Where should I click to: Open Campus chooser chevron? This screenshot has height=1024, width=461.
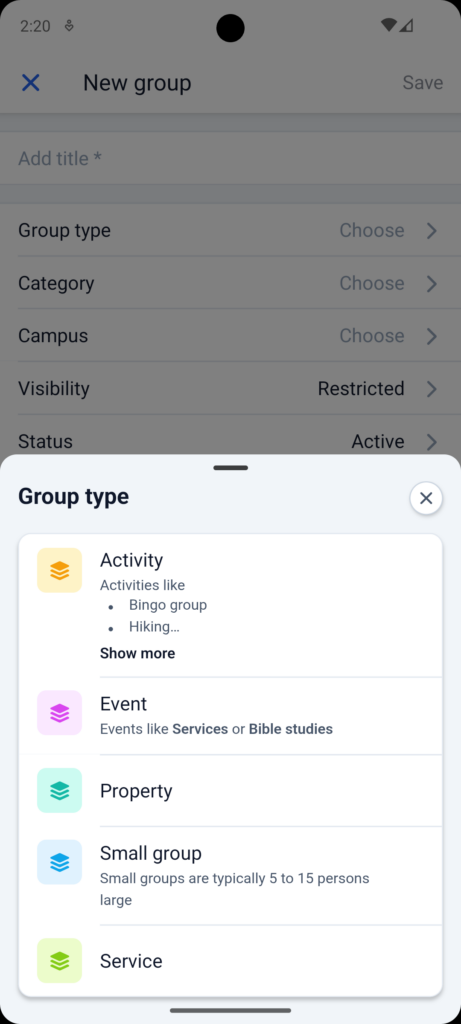click(x=432, y=336)
